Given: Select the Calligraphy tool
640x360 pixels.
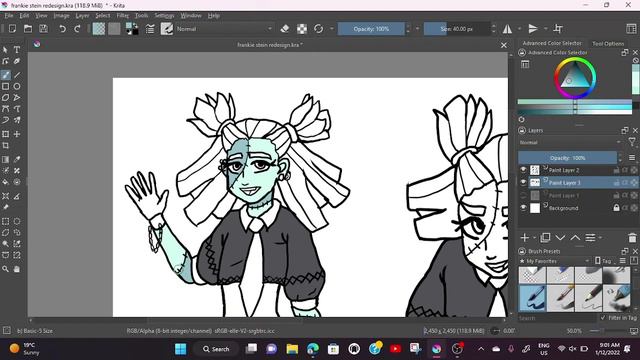Looking at the screenshot, I should 17,61.
